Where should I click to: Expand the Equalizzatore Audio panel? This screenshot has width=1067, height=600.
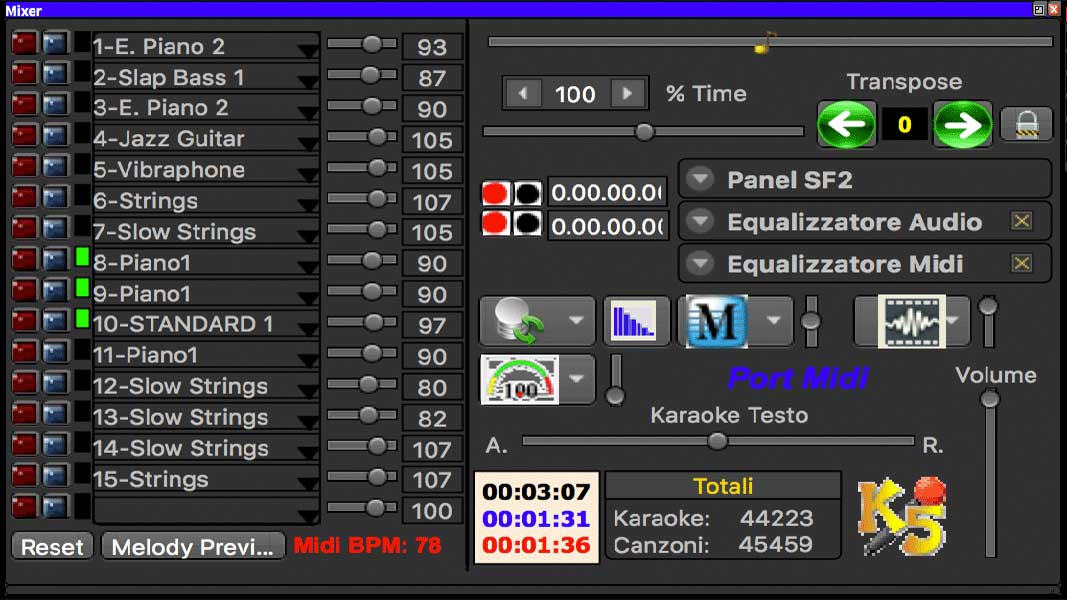698,221
